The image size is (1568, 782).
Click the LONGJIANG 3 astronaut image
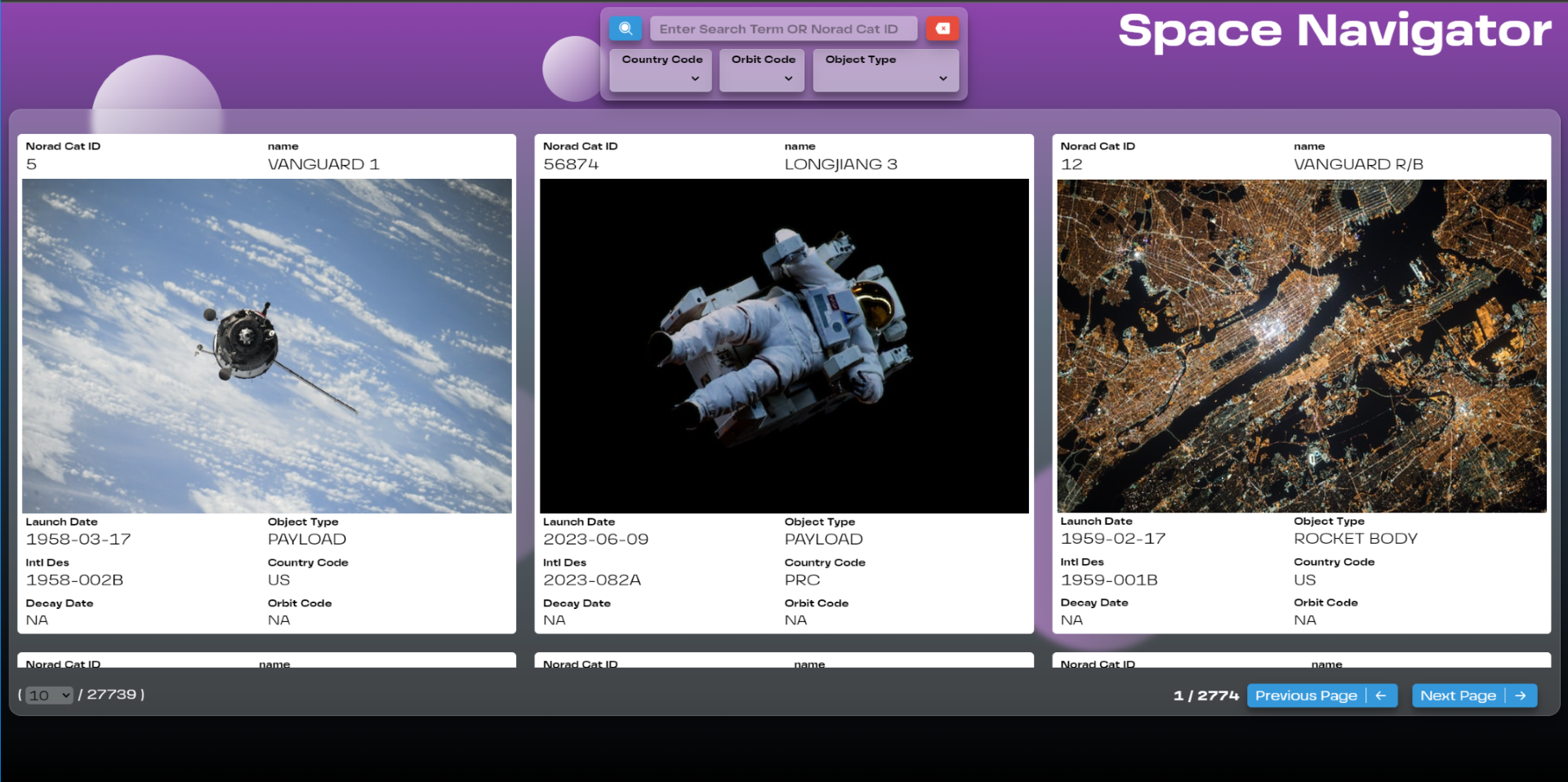784,346
